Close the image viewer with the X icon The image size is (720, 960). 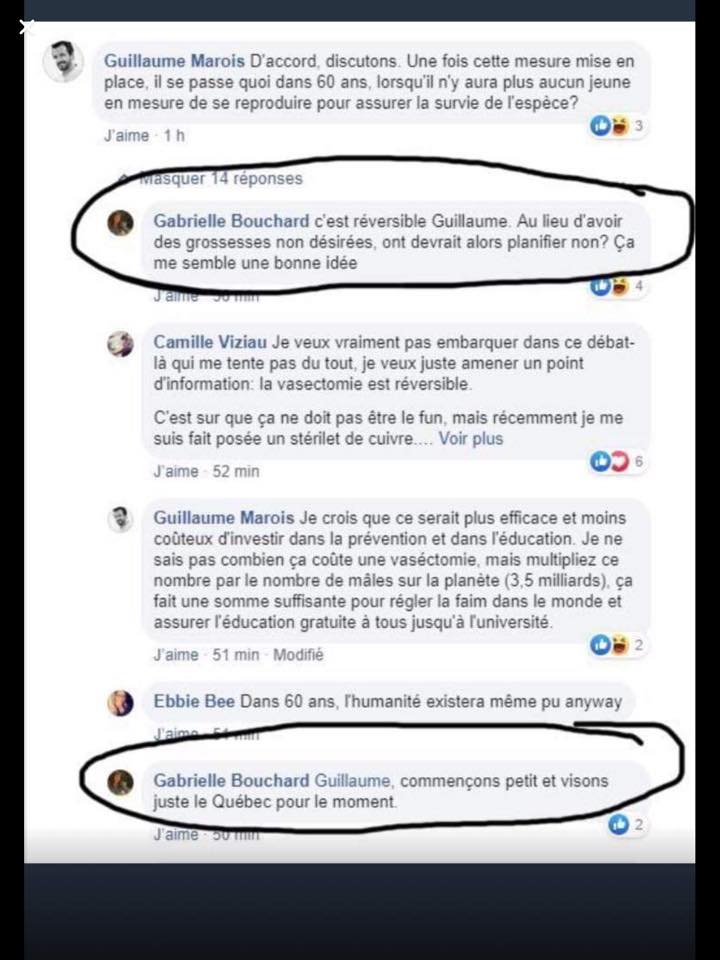pos(26,27)
